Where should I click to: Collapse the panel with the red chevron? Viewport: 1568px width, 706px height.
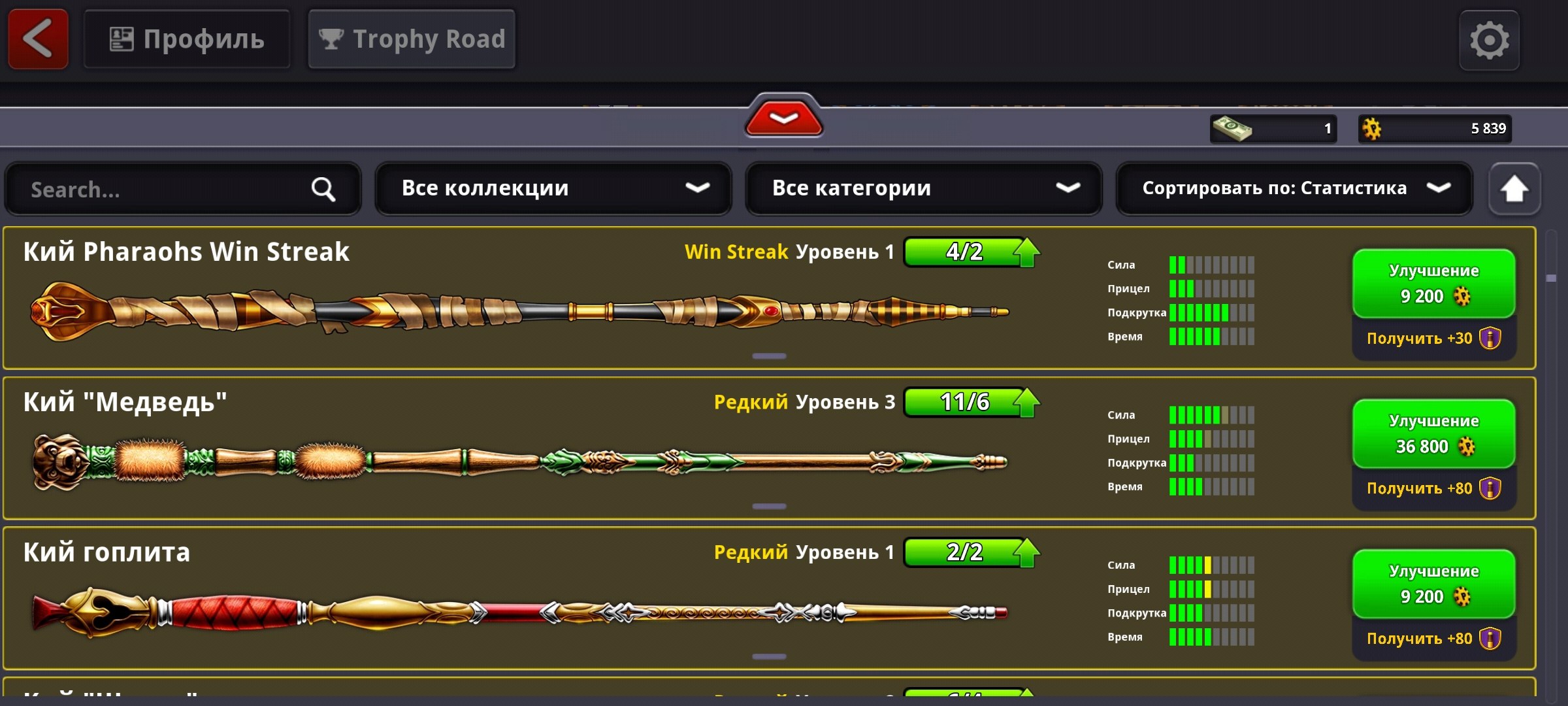coord(783,116)
